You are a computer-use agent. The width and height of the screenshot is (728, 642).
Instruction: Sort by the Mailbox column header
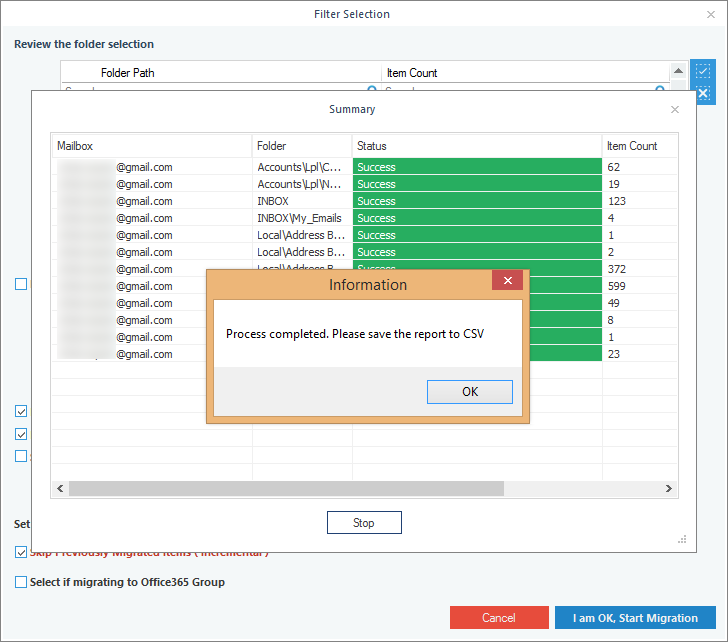point(150,146)
